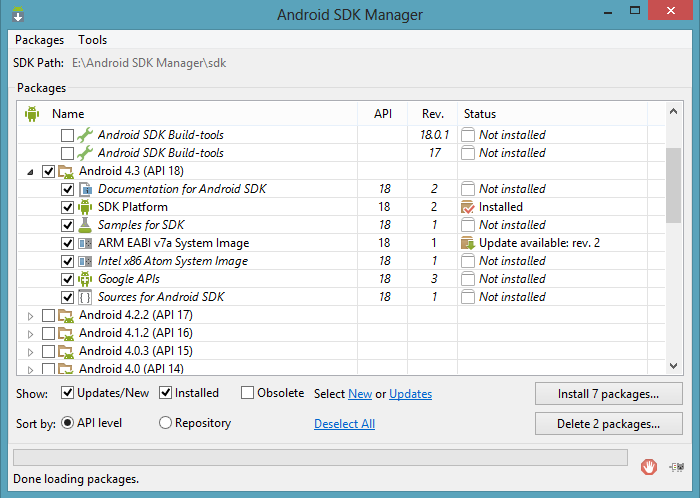Open the Tools menu
The height and width of the screenshot is (498, 700).
tap(93, 40)
